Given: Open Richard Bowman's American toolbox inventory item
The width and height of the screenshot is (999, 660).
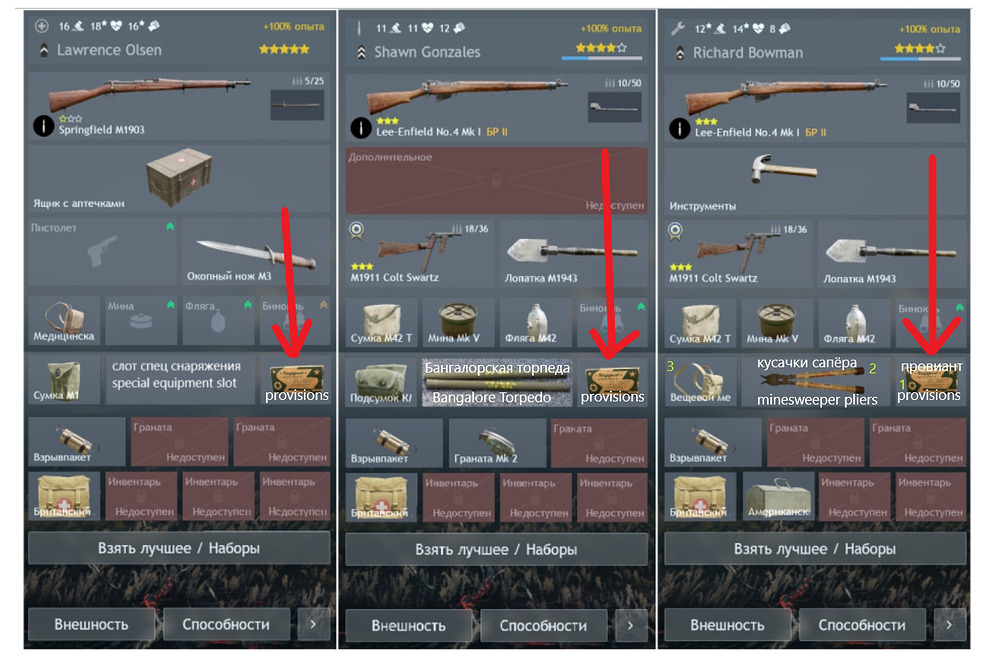Looking at the screenshot, I should (778, 497).
